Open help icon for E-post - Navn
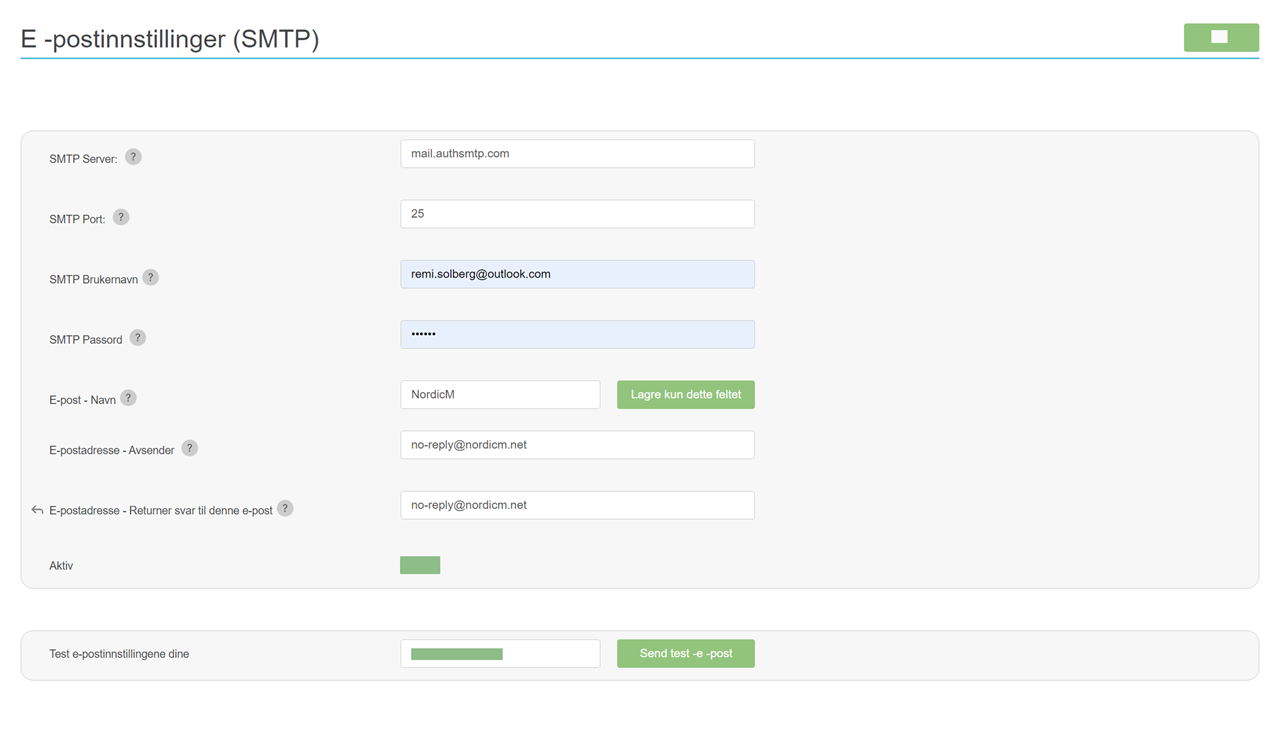 click(x=128, y=398)
